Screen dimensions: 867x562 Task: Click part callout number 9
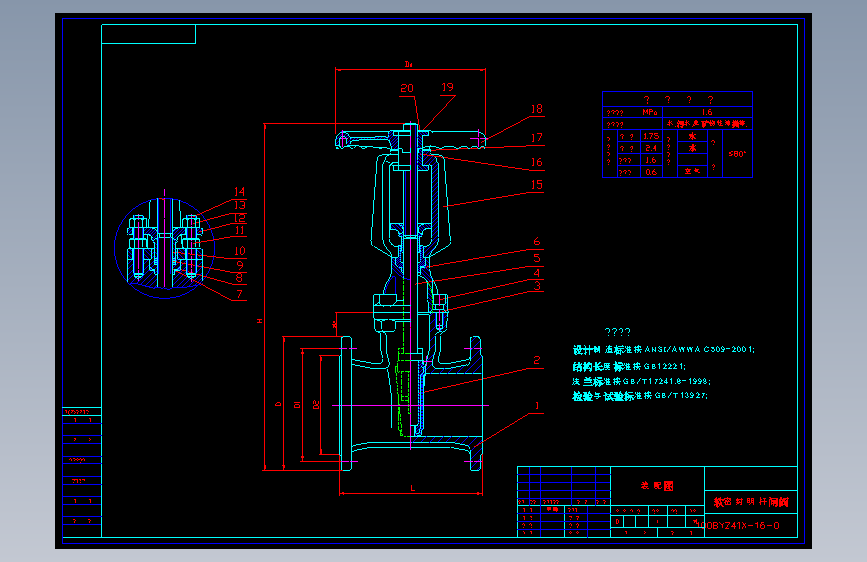pyautogui.click(x=239, y=266)
